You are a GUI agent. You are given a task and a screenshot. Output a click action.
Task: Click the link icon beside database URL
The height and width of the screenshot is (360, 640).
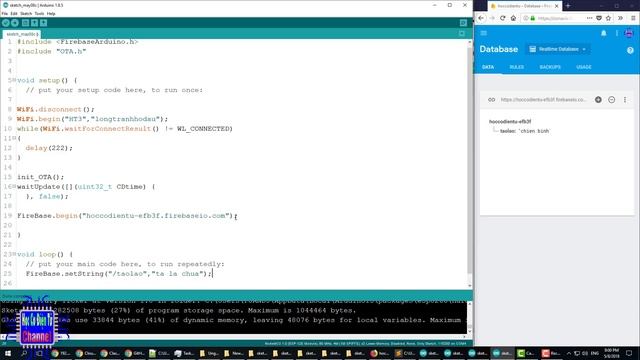[491, 100]
